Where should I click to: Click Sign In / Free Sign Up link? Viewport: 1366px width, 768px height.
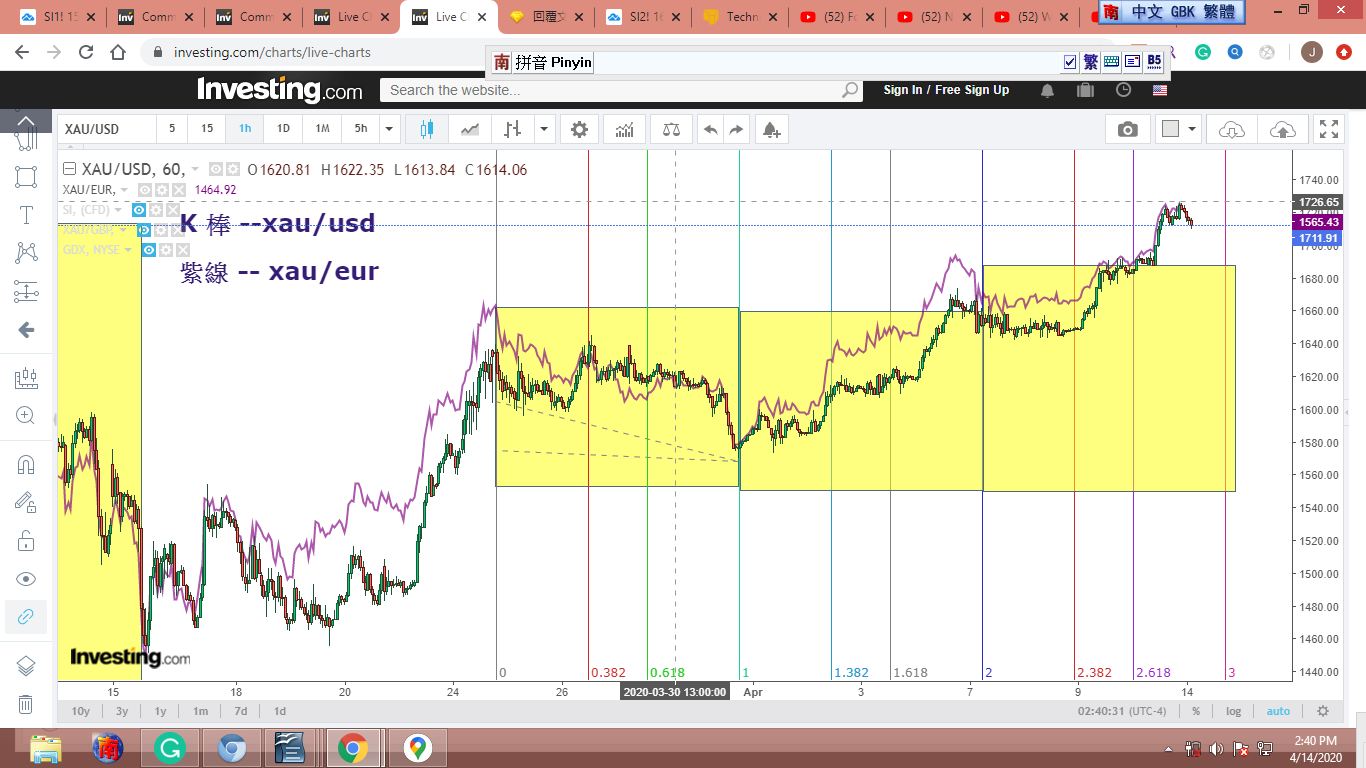946,90
